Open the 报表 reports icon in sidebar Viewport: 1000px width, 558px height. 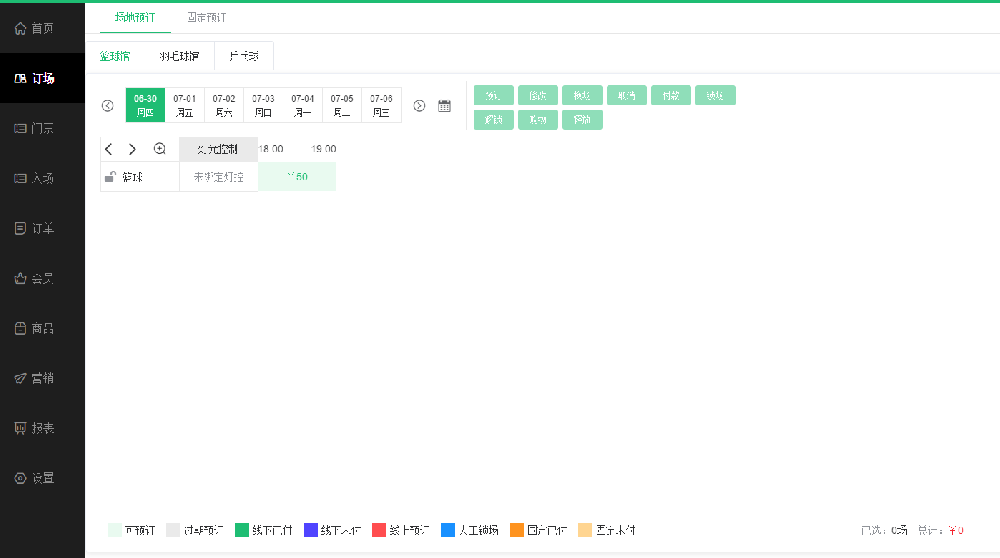[x=20, y=428]
